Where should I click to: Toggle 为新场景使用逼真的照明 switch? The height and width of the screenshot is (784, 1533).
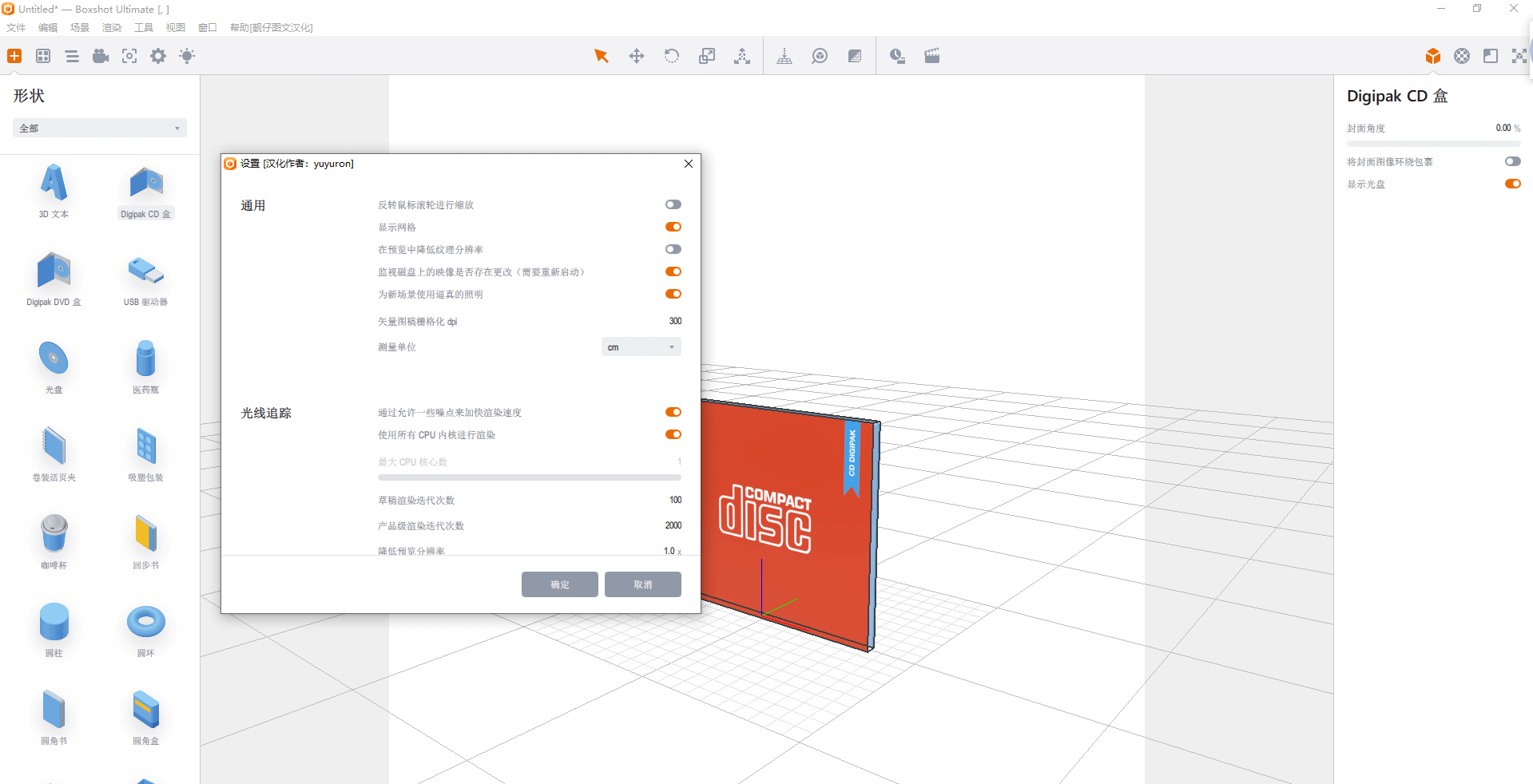tap(673, 295)
